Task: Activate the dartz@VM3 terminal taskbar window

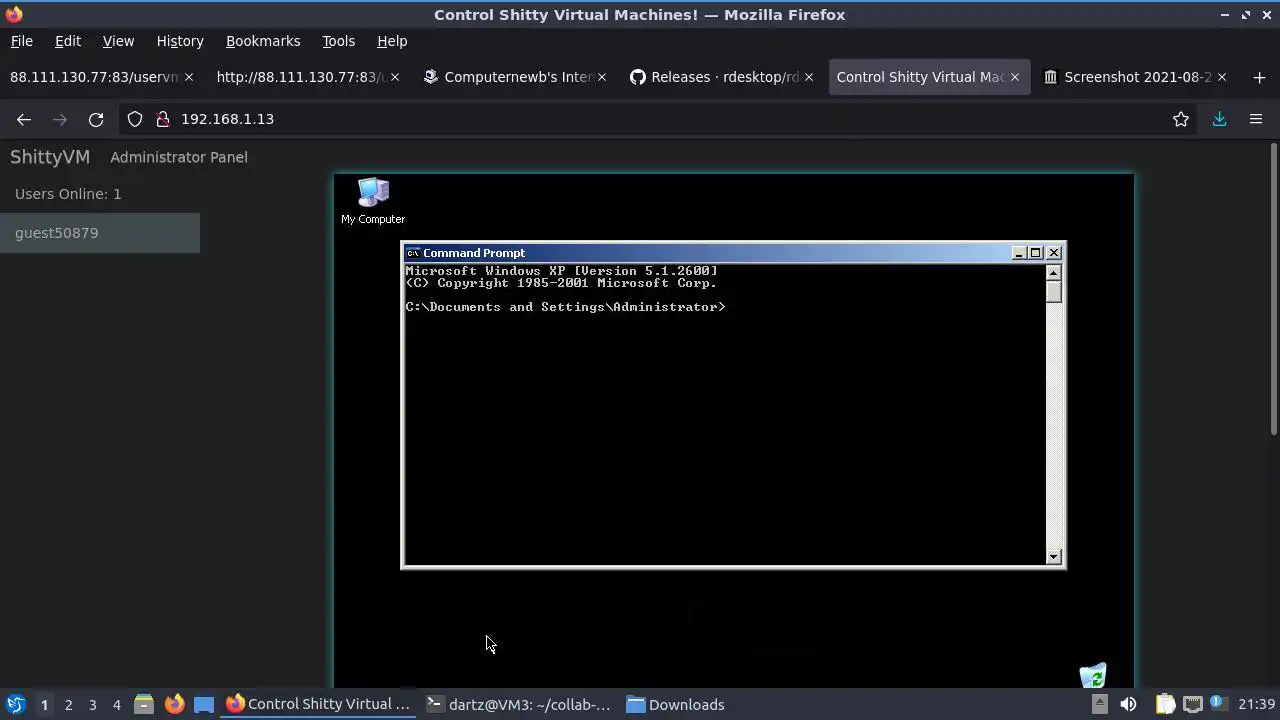Action: [519, 704]
